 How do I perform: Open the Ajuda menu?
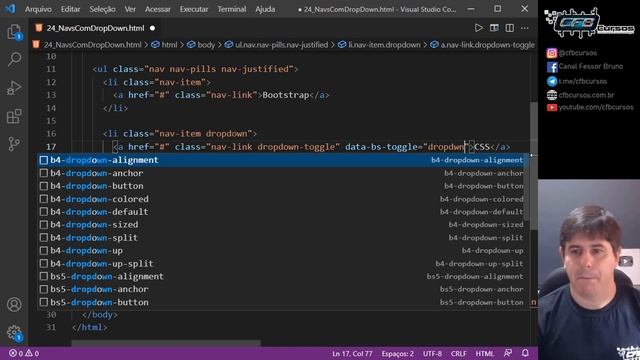click(x=265, y=9)
